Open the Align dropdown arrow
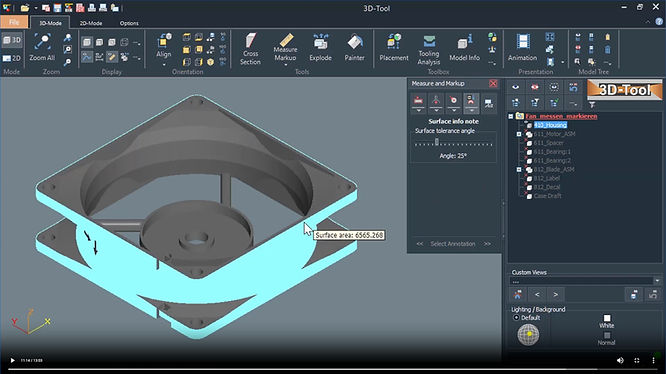This screenshot has height=374, width=666. pos(164,65)
